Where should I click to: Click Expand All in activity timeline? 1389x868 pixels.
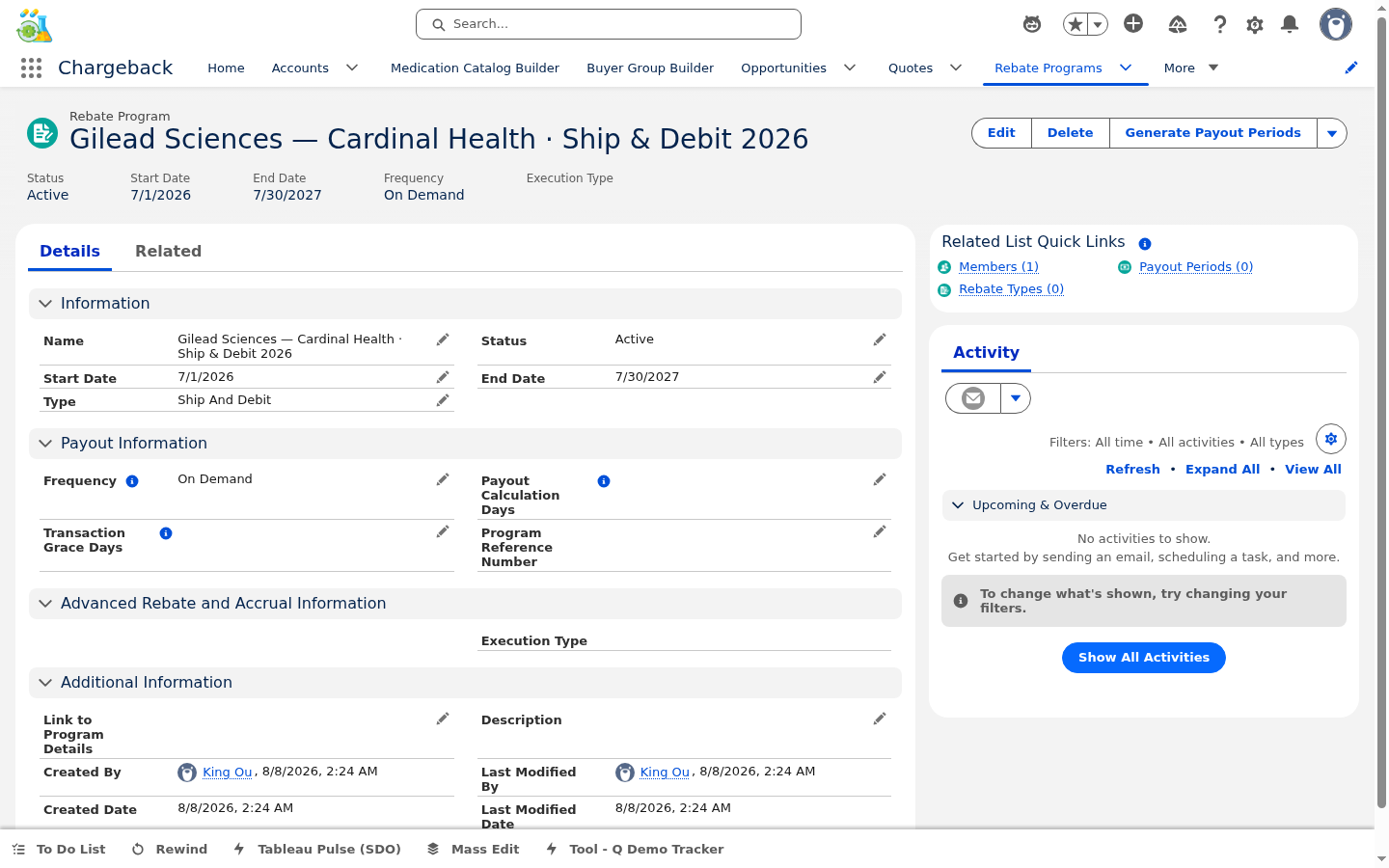[x=1222, y=470]
